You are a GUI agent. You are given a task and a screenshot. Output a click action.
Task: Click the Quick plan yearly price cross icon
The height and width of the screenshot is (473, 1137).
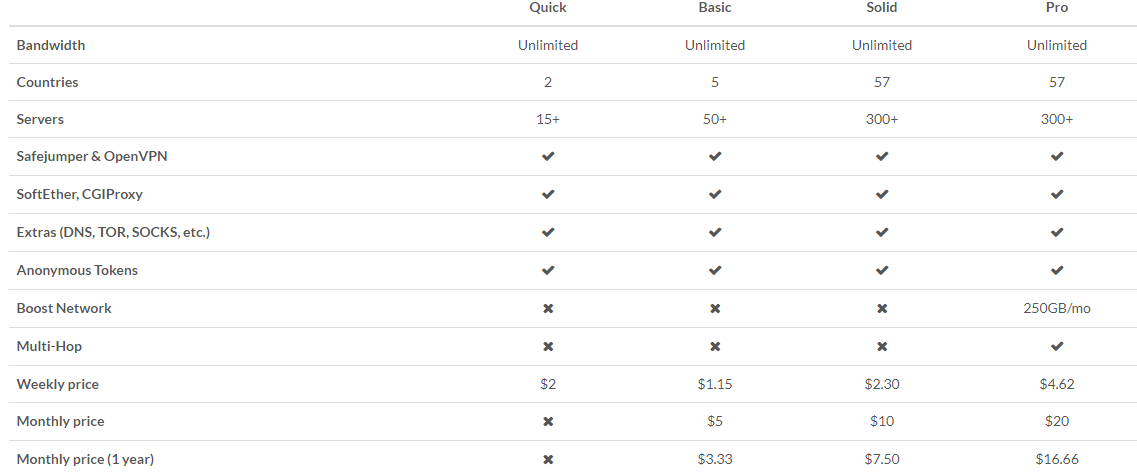click(x=548, y=459)
